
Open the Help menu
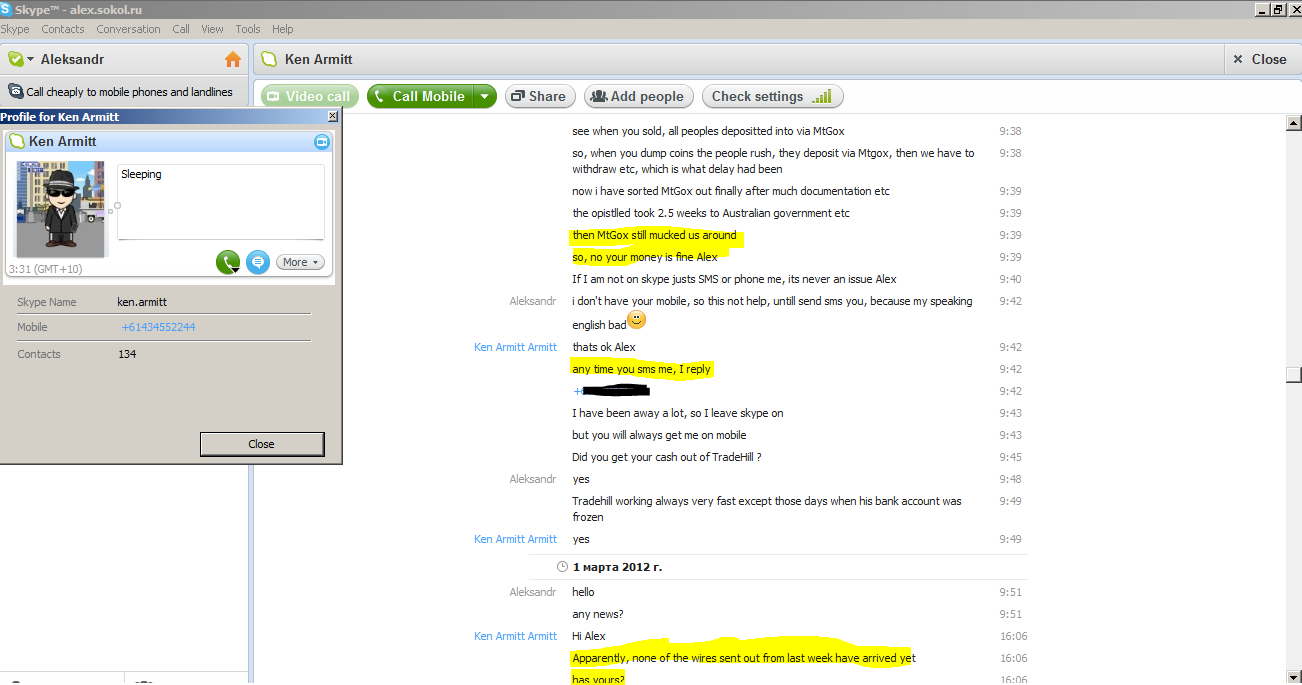tap(283, 29)
